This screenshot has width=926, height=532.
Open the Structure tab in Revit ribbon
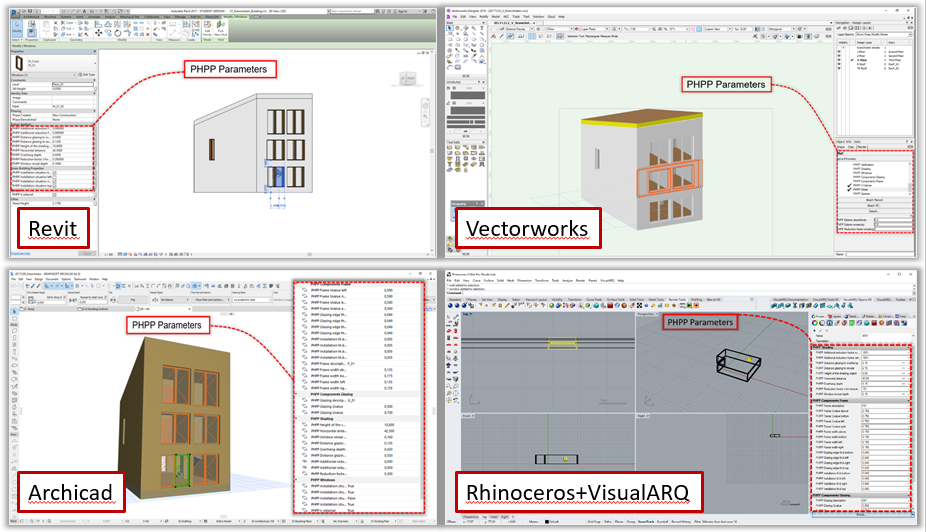coord(50,17)
